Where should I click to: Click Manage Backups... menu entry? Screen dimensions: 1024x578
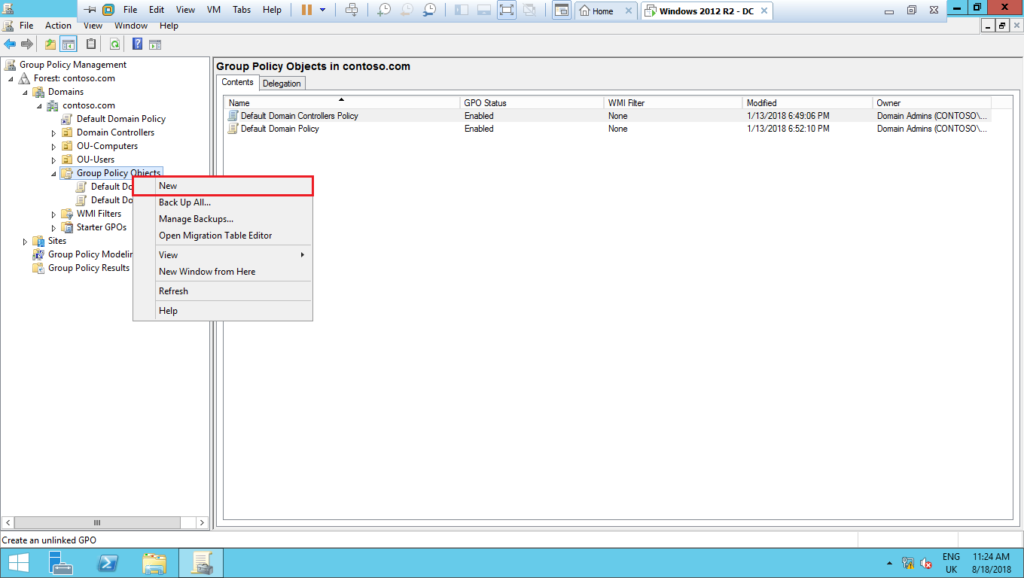tap(223, 219)
